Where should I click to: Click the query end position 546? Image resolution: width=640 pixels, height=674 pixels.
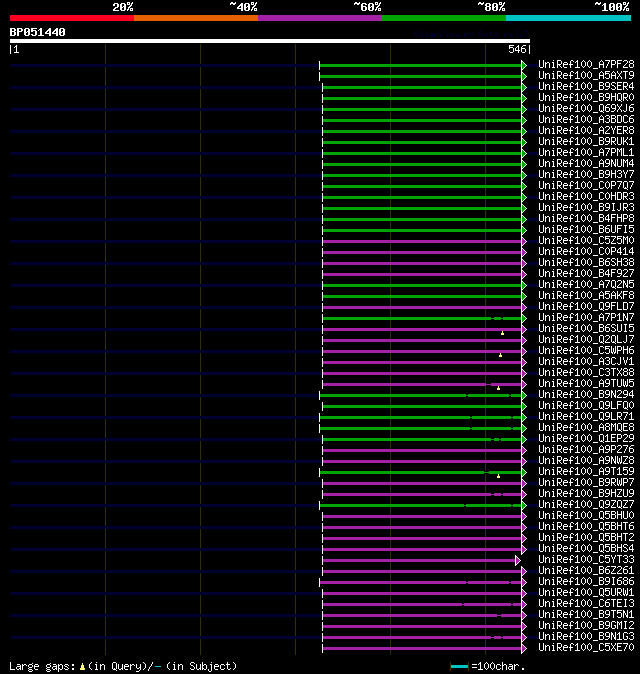pos(517,49)
